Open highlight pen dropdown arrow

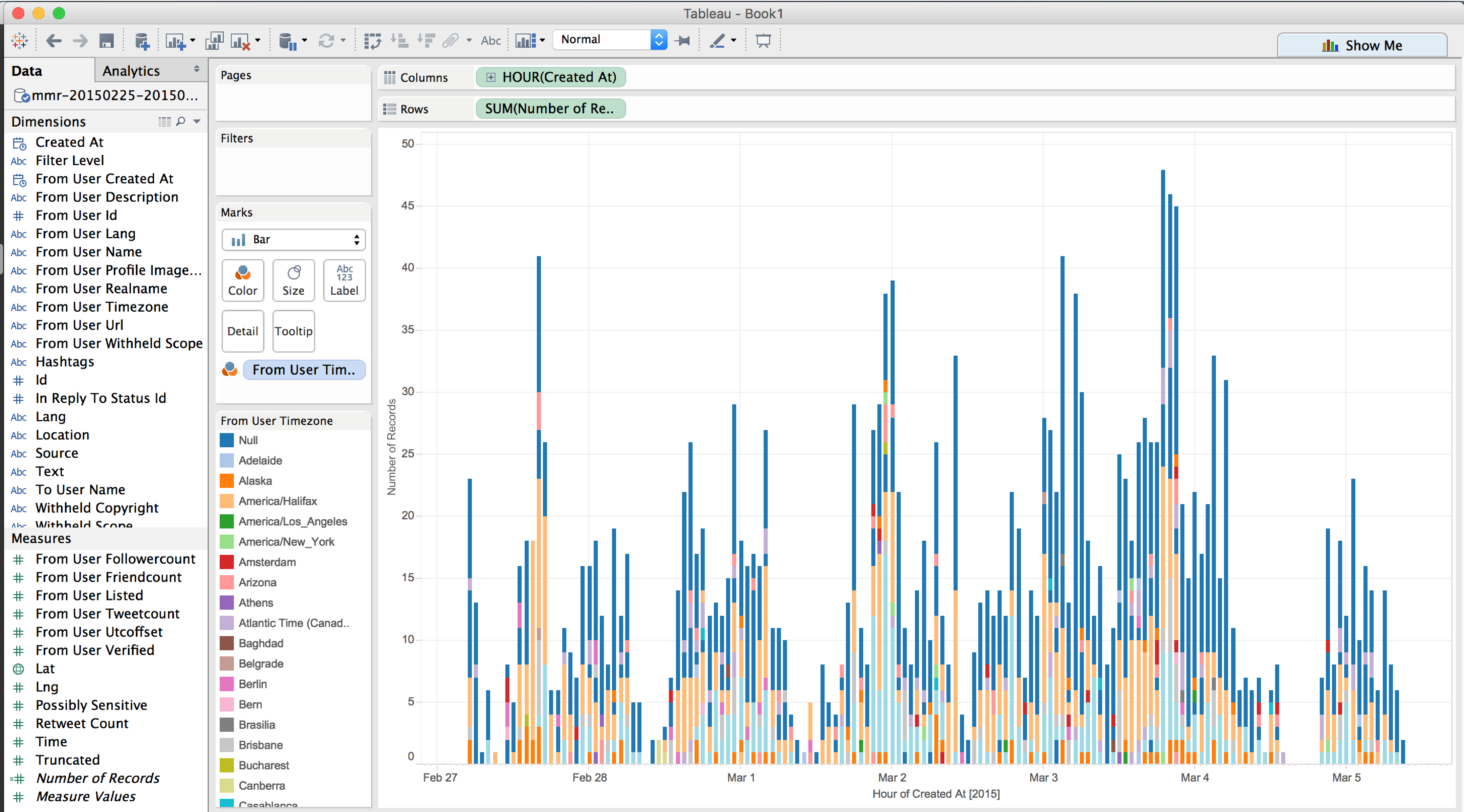tap(734, 41)
